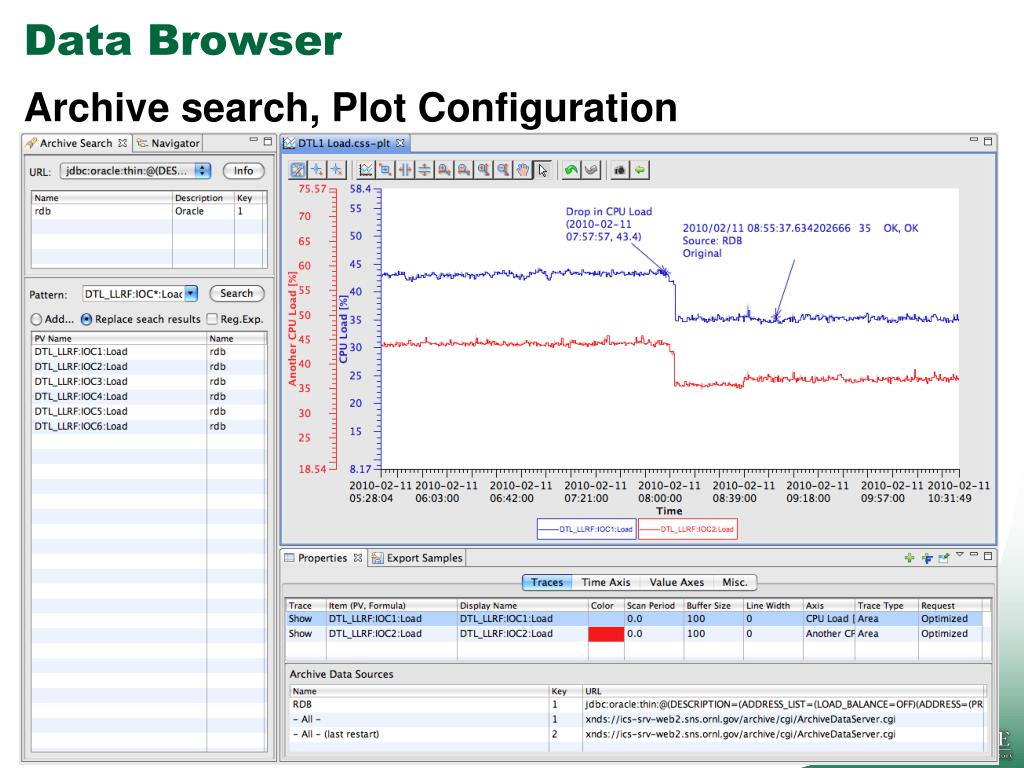Select the arrow pointer tool
The height and width of the screenshot is (768, 1024).
coord(543,170)
